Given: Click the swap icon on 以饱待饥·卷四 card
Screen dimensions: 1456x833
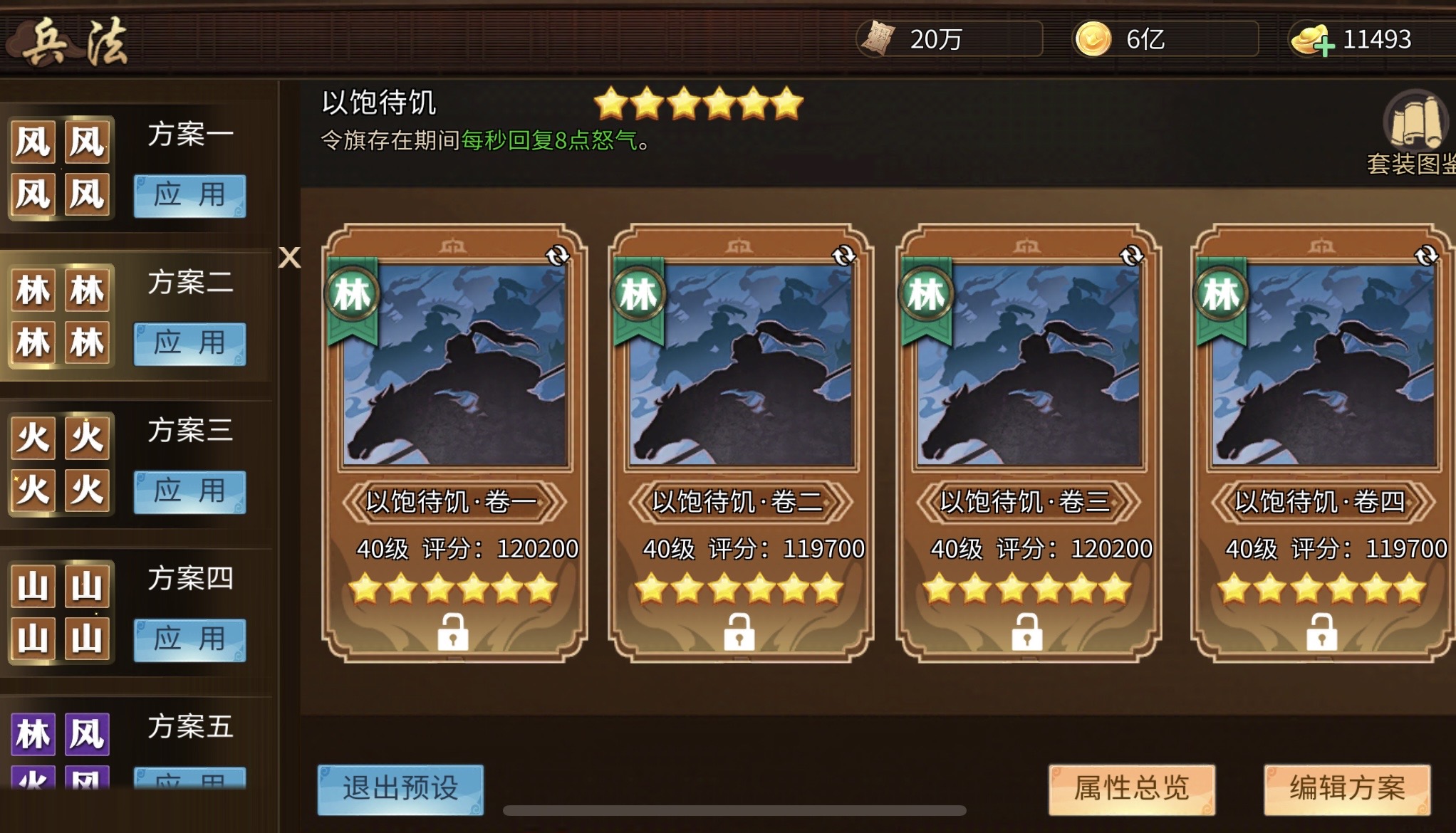Looking at the screenshot, I should pos(1427,256).
